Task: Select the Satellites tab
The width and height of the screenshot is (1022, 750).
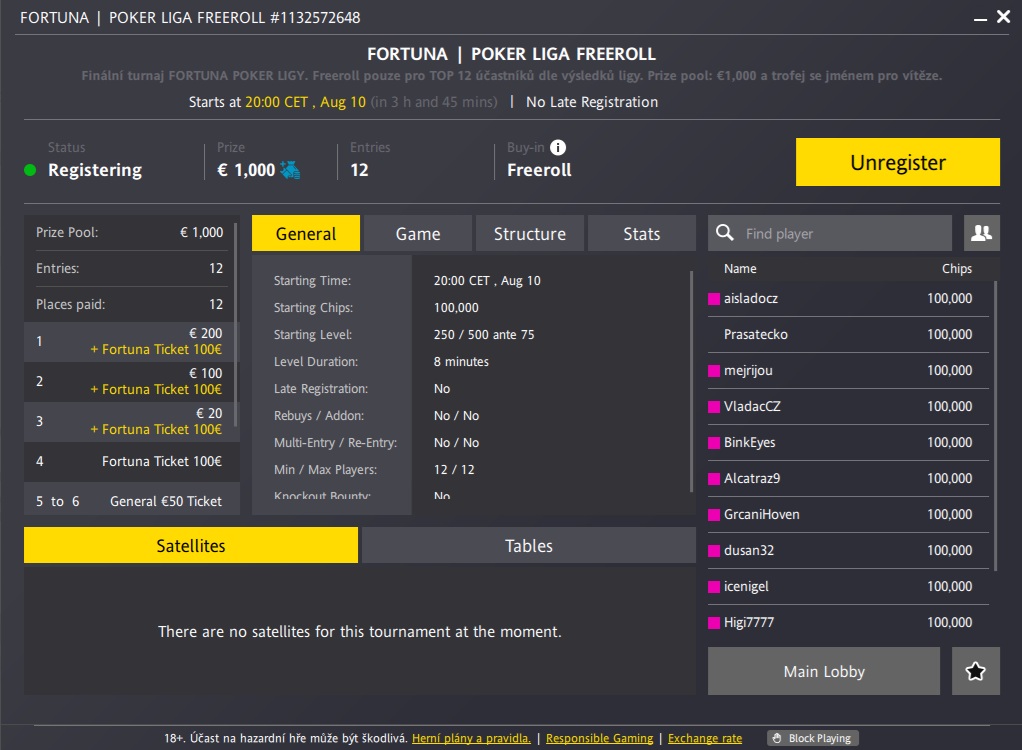Action: click(191, 545)
